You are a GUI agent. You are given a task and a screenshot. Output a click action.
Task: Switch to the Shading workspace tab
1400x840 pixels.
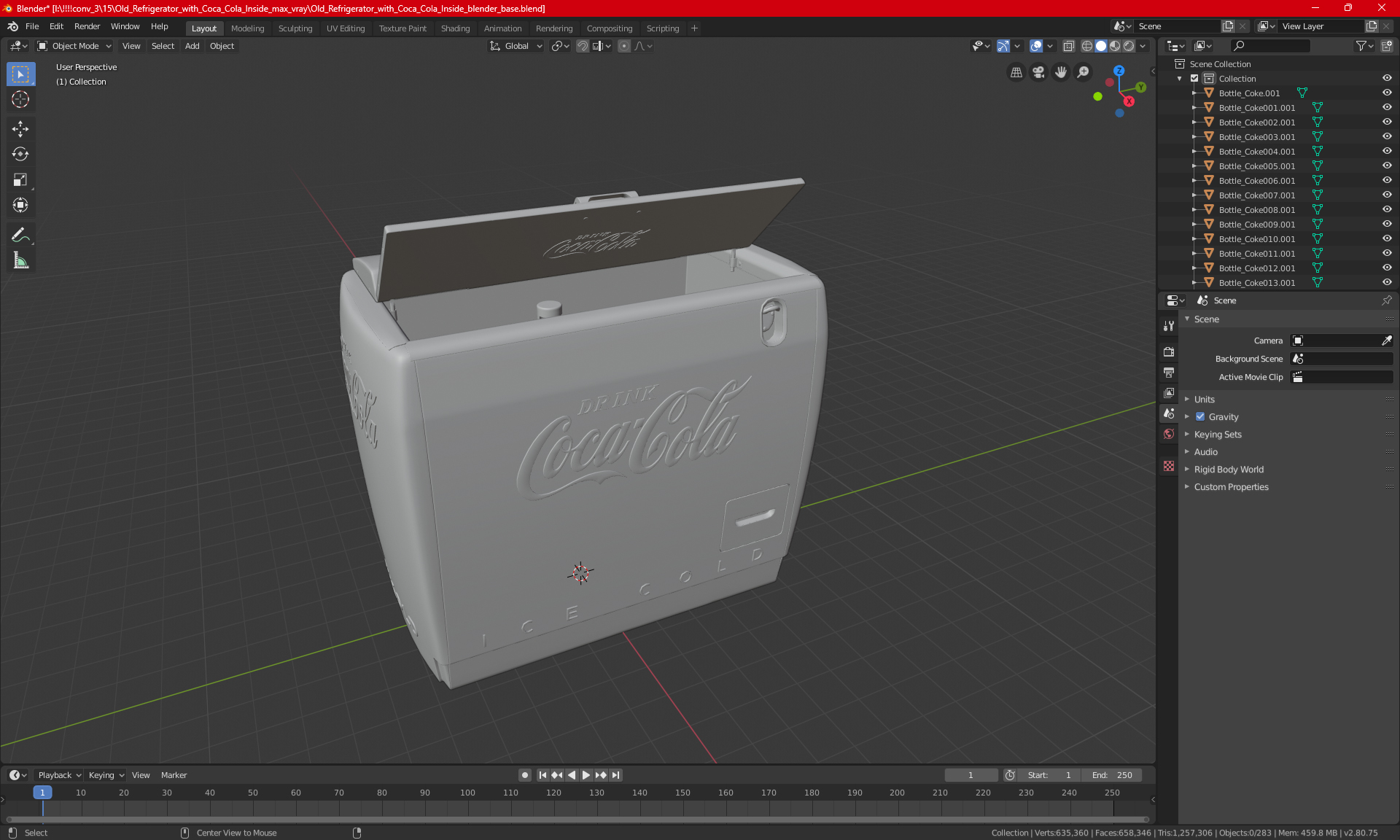[x=455, y=28]
